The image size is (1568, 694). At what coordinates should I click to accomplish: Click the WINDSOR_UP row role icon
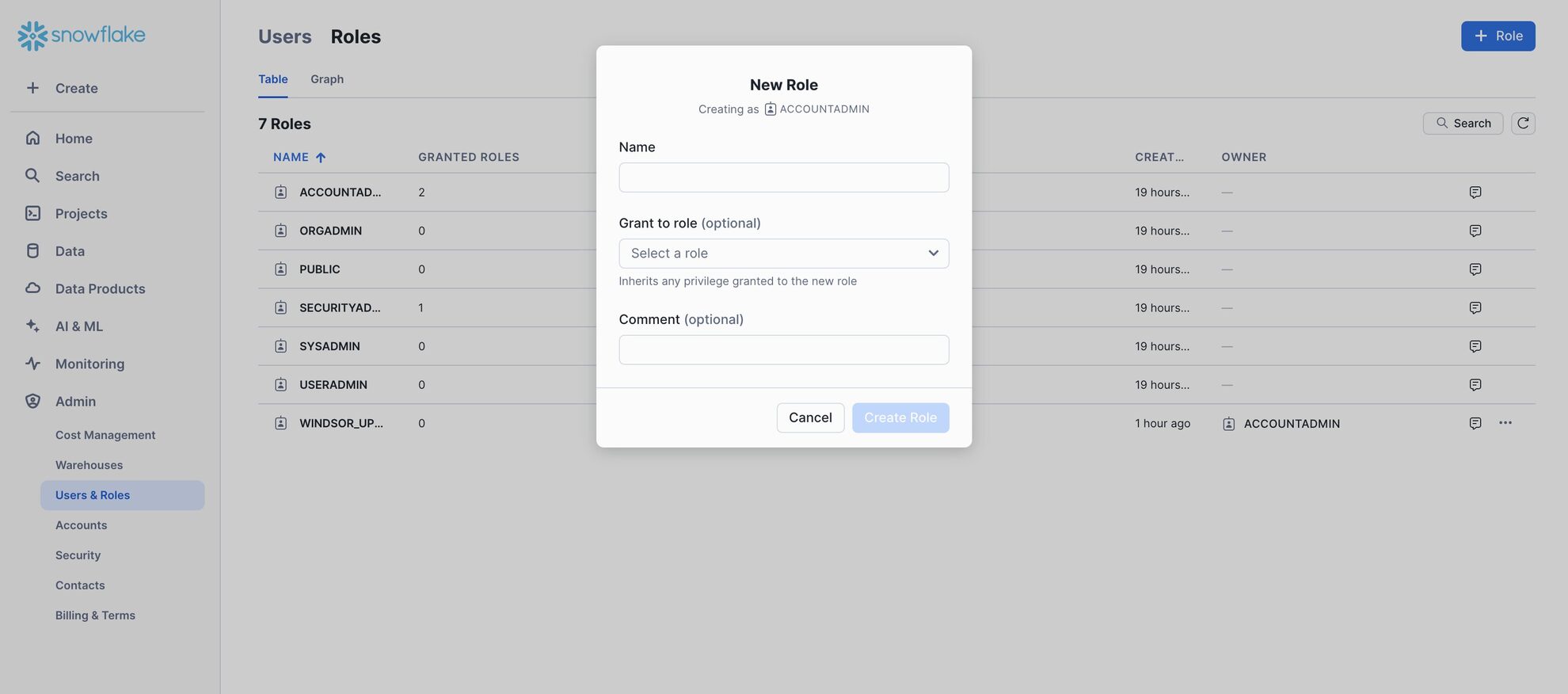(x=280, y=423)
